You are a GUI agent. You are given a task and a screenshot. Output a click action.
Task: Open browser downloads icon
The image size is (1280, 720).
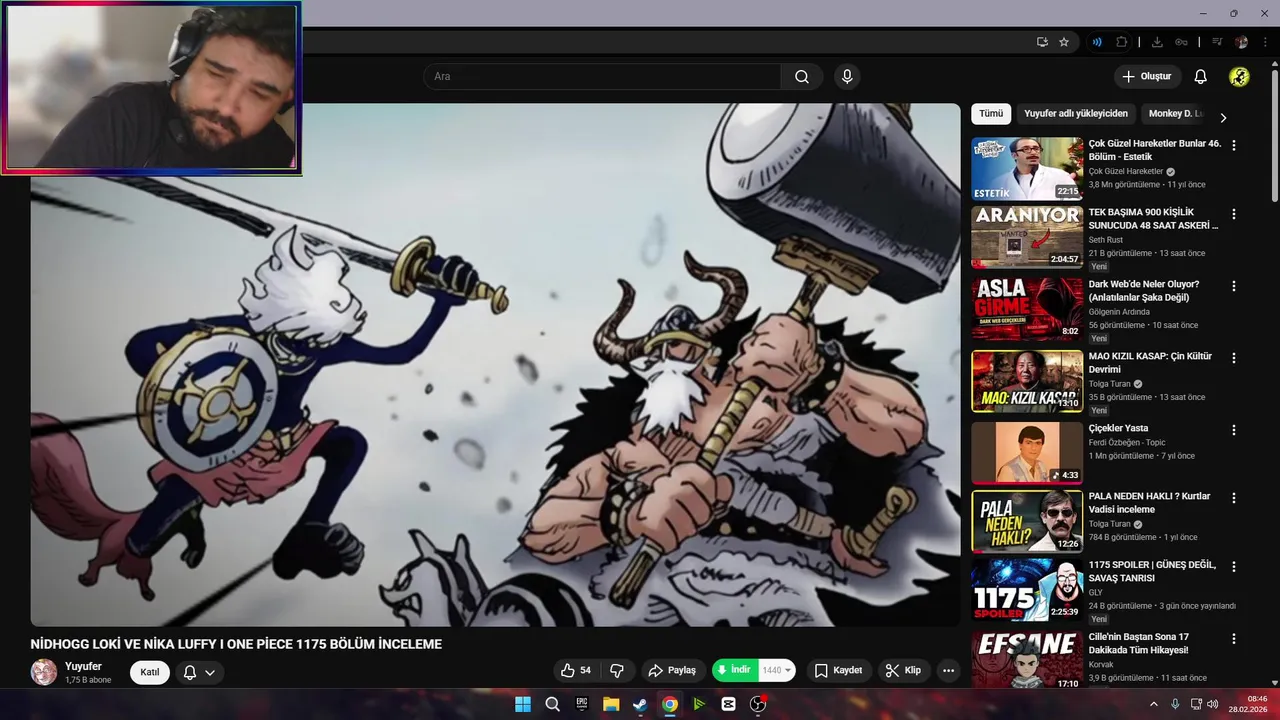tap(1157, 42)
